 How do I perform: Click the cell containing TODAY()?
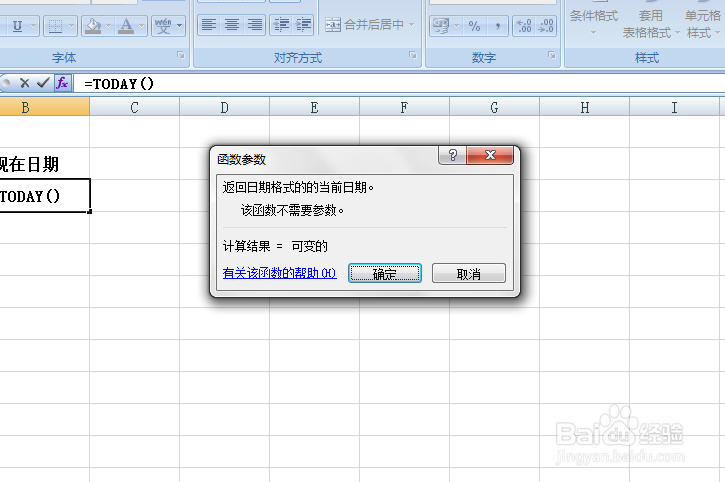44,196
